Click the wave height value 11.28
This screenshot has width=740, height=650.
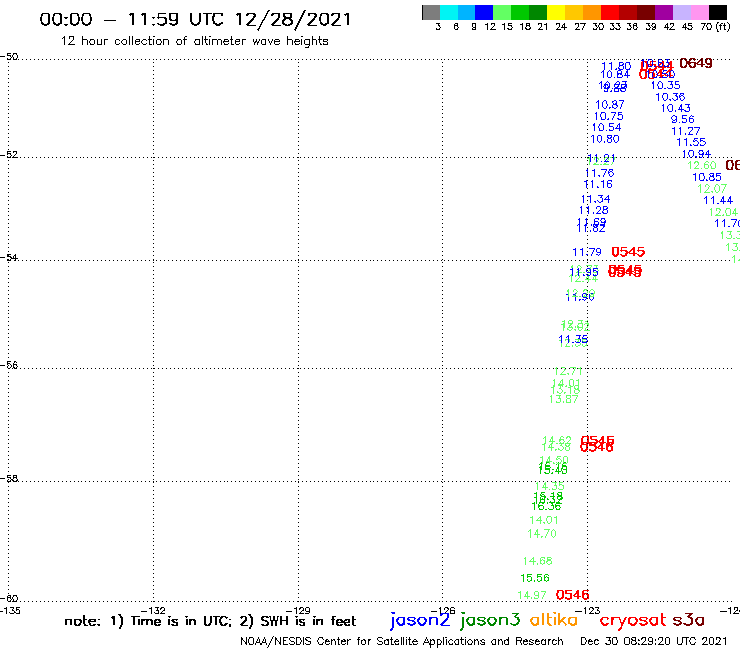594,211
